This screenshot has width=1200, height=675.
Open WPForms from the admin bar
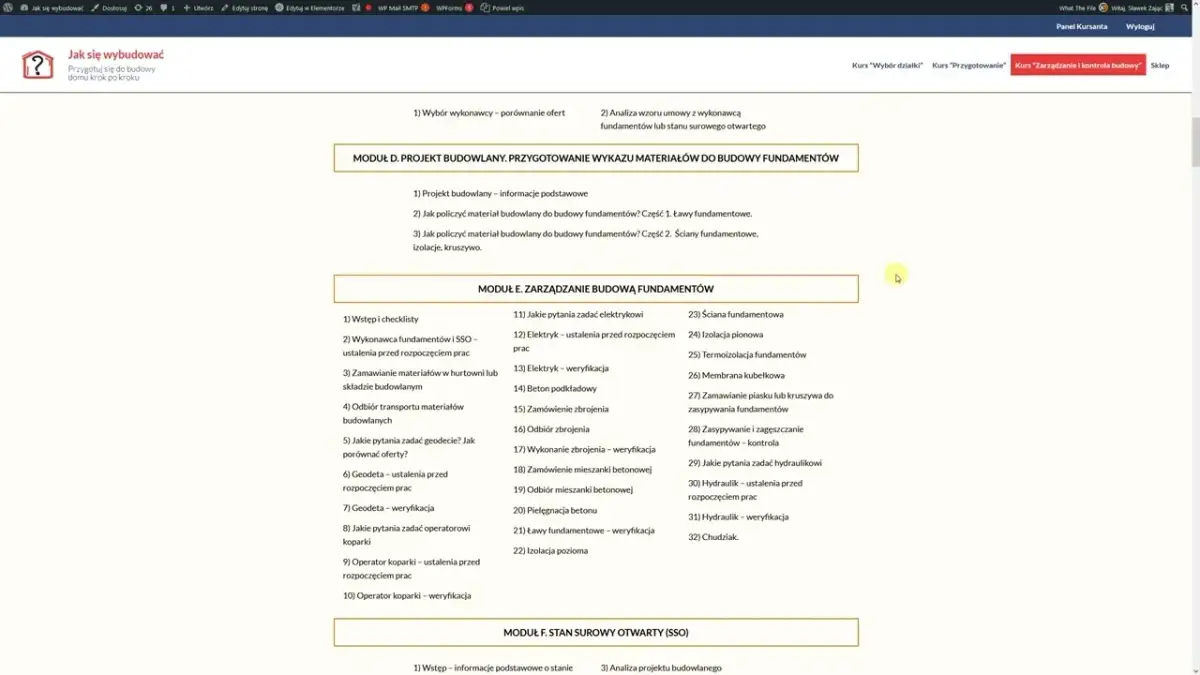[448, 6]
